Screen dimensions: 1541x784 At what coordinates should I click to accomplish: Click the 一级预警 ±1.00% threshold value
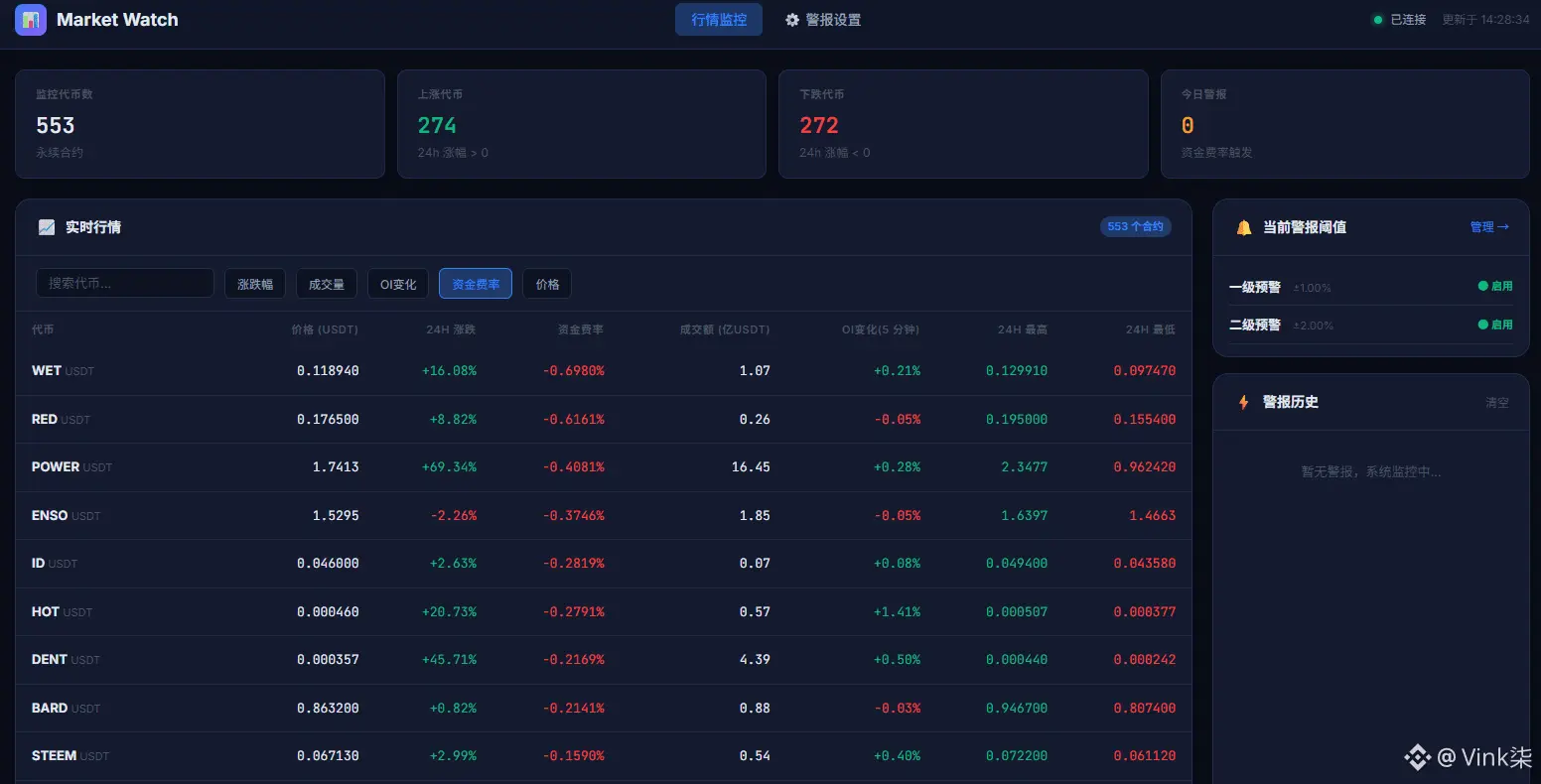point(1312,288)
